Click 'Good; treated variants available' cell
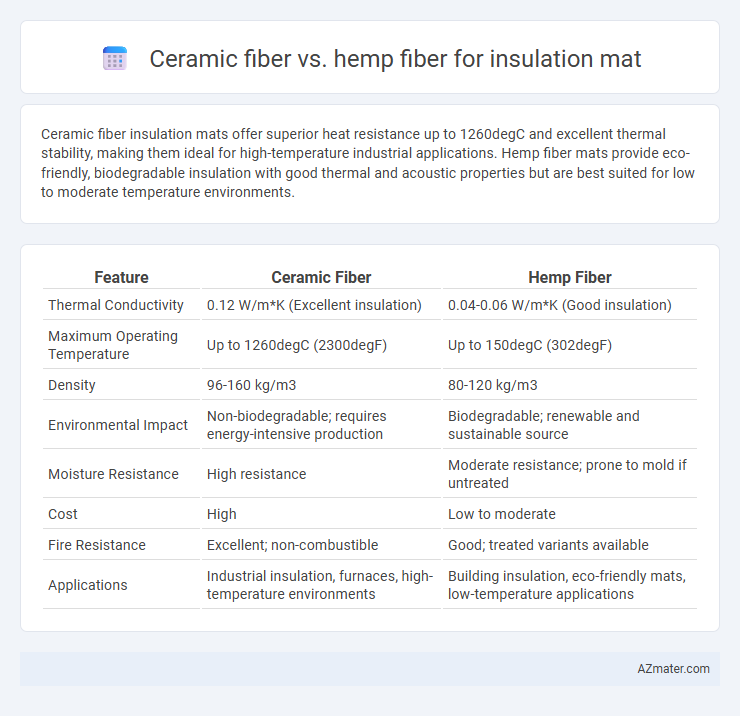Screen dimensions: 740x716 click(x=548, y=545)
